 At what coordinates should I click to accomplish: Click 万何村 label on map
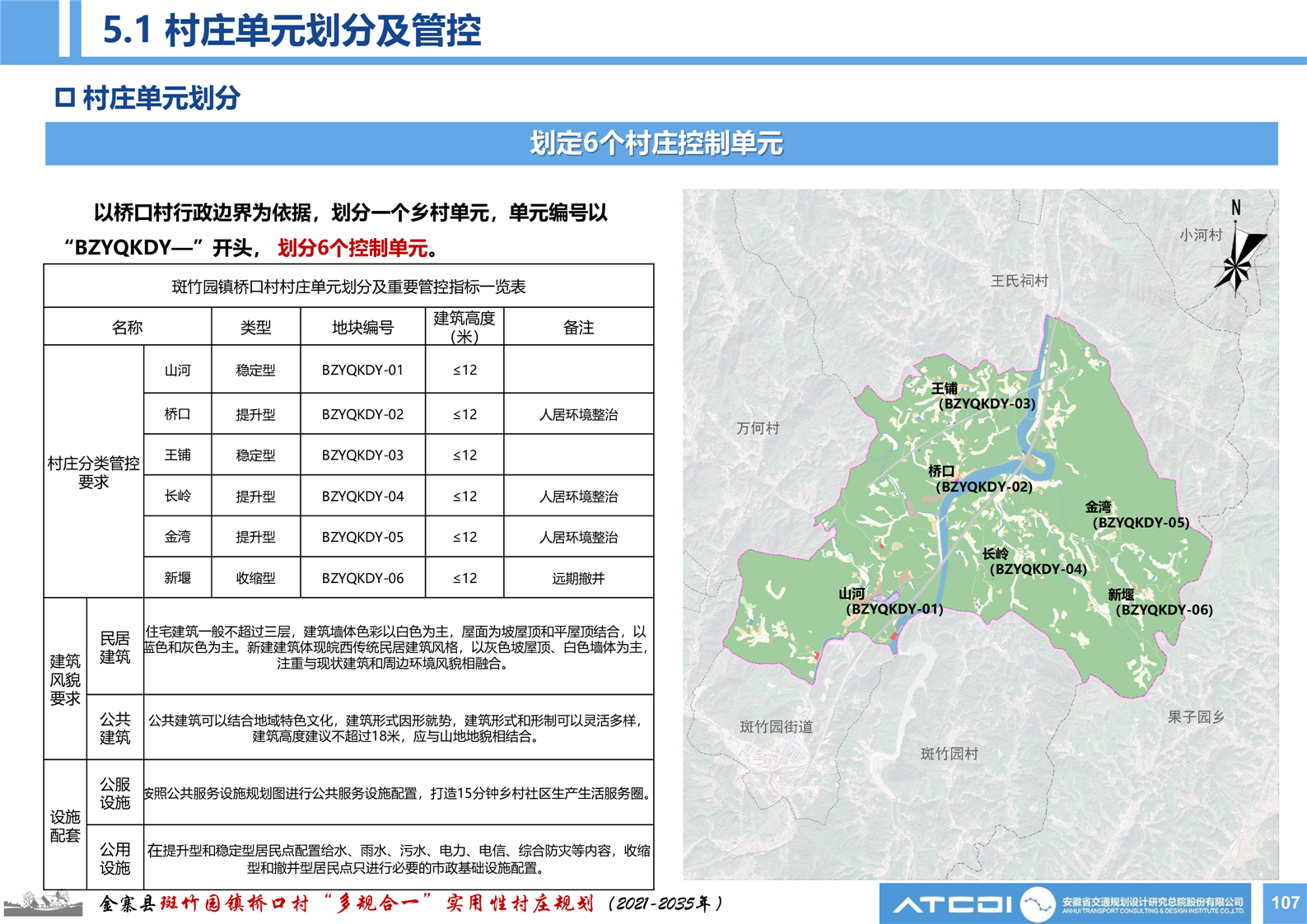coord(758,428)
